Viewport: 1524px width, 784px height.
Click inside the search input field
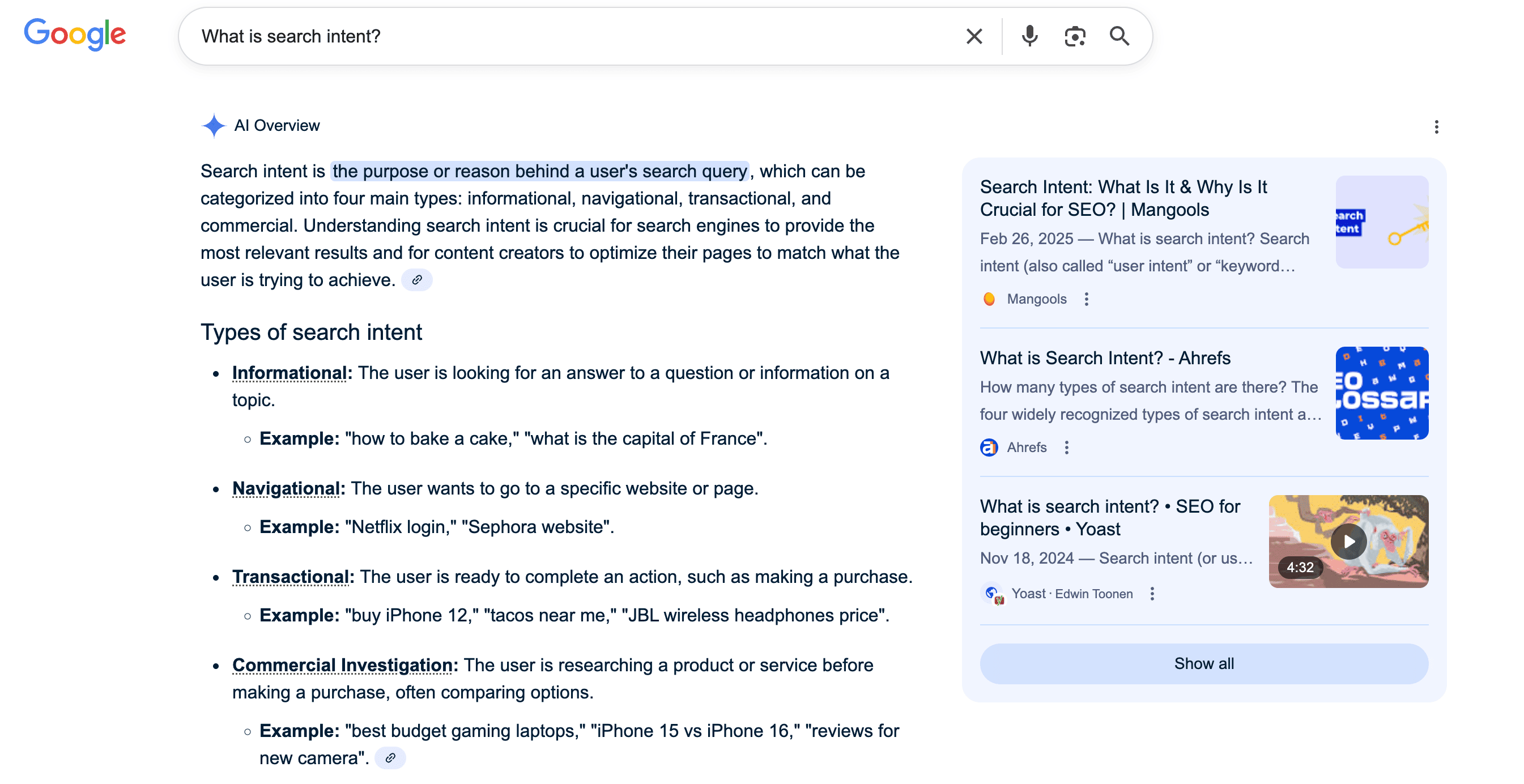[533, 36]
